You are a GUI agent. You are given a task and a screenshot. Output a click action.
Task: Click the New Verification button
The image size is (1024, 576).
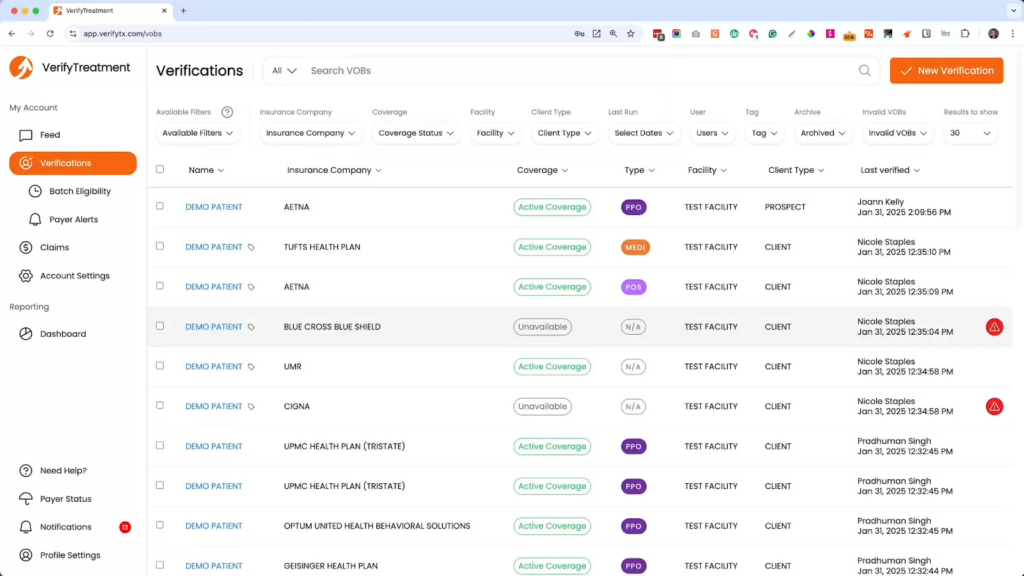[x=946, y=71]
